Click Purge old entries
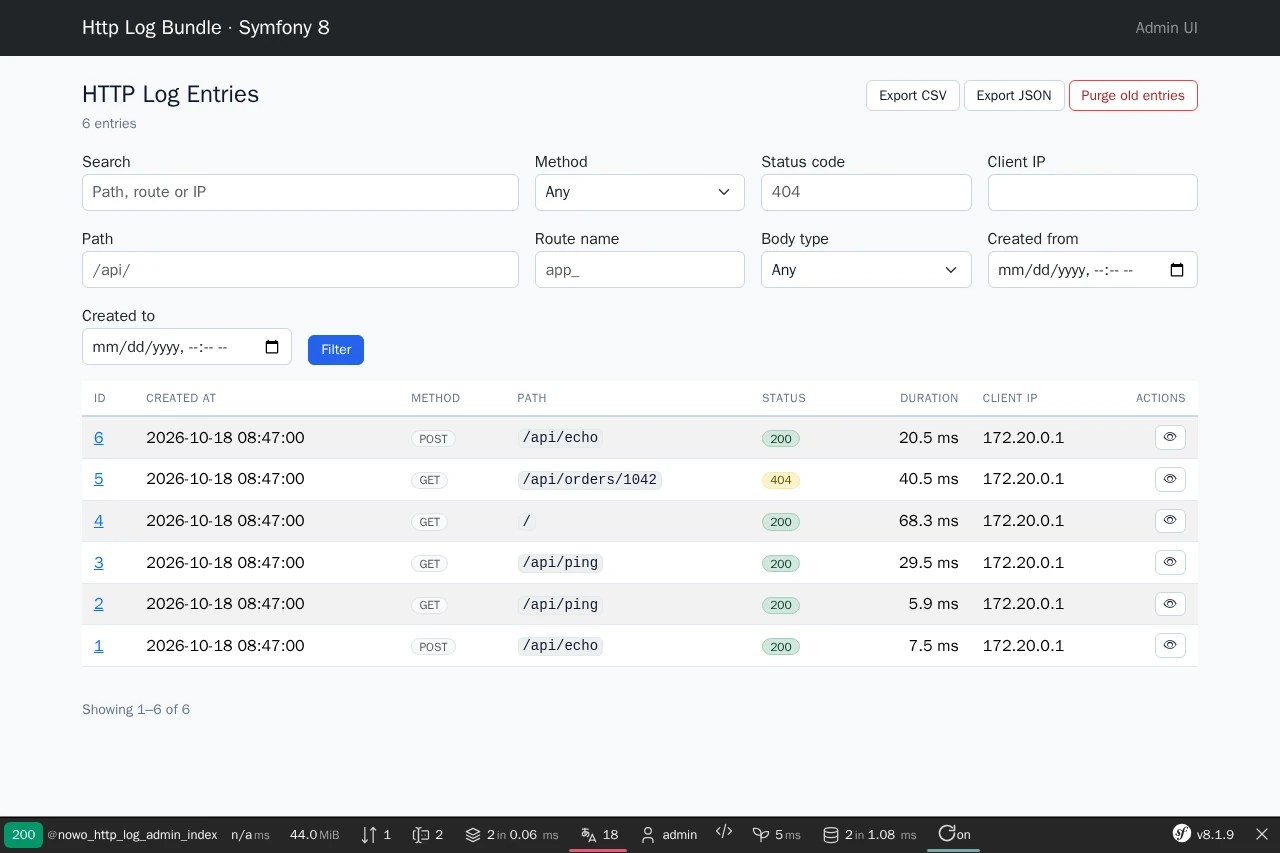 tap(1133, 96)
